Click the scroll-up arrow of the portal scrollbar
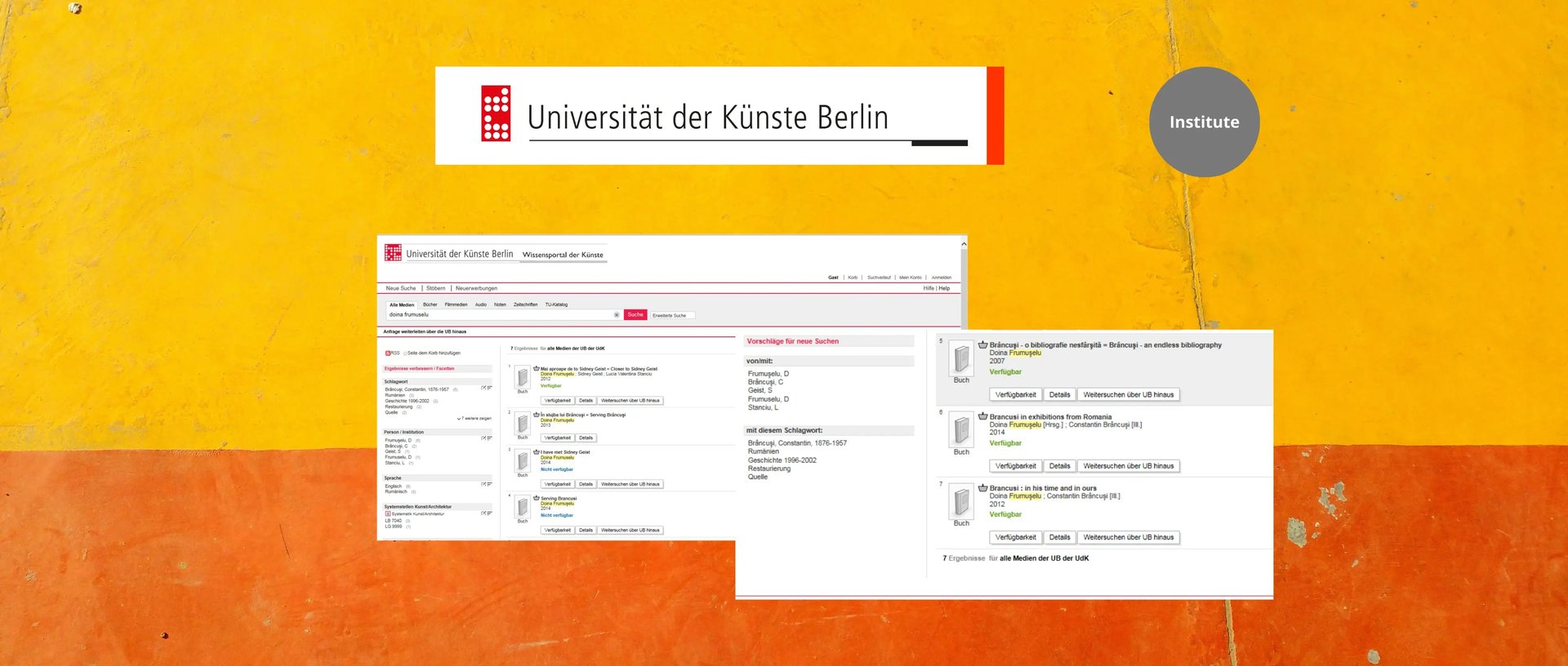The image size is (1568, 666). [x=964, y=244]
